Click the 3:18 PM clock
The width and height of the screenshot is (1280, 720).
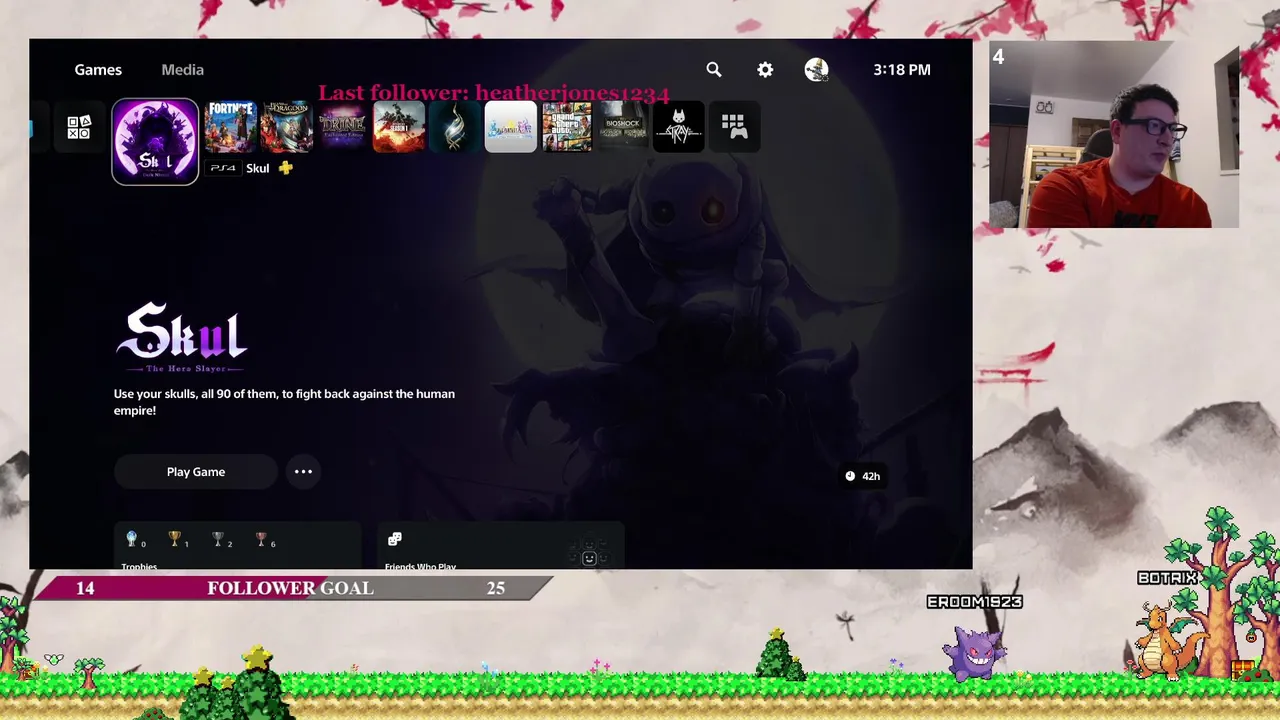(902, 69)
